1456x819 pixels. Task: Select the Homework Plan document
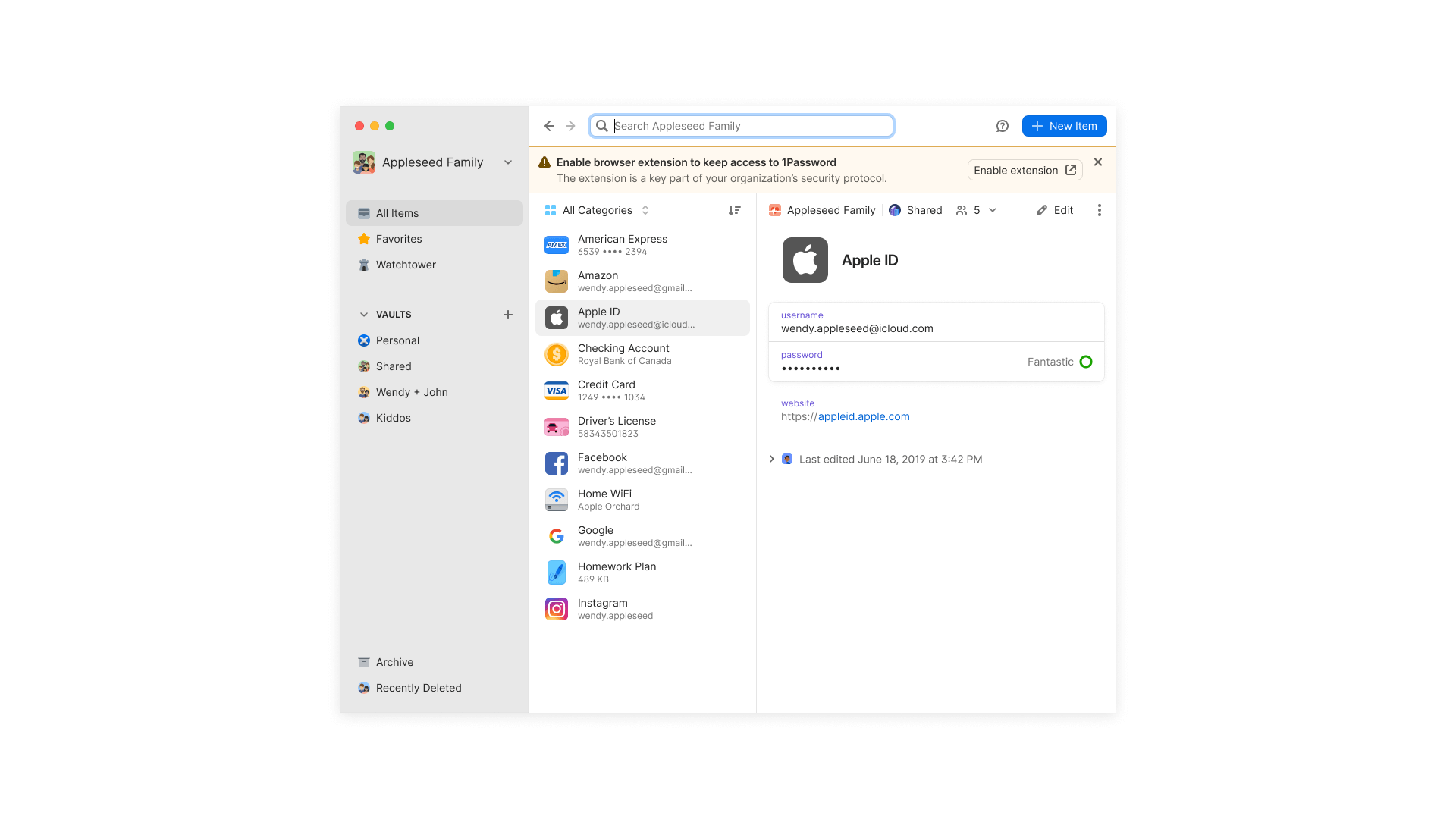642,573
